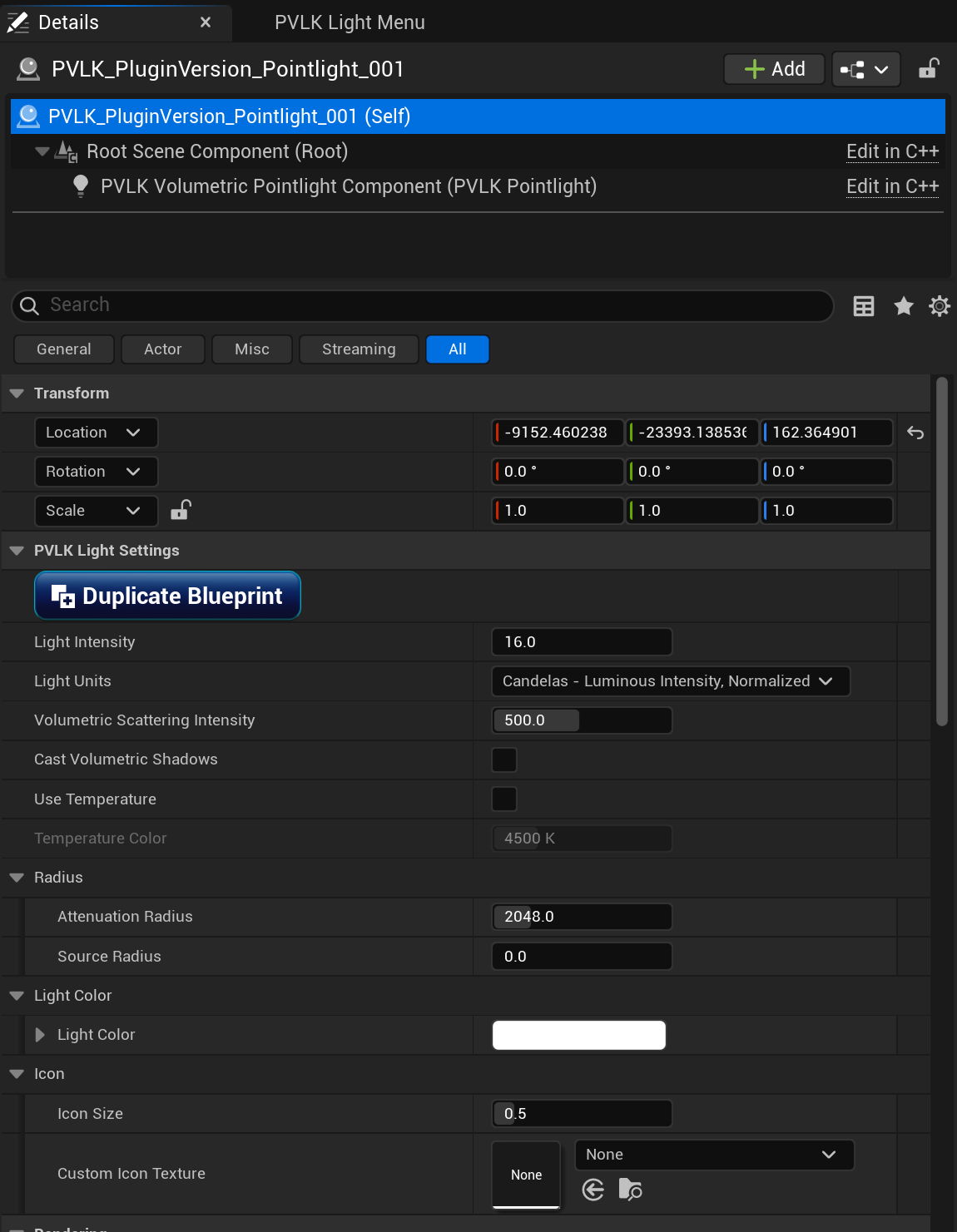The image size is (957, 1232).
Task: Switch to the PVLK Light Menu tab
Action: (x=350, y=22)
